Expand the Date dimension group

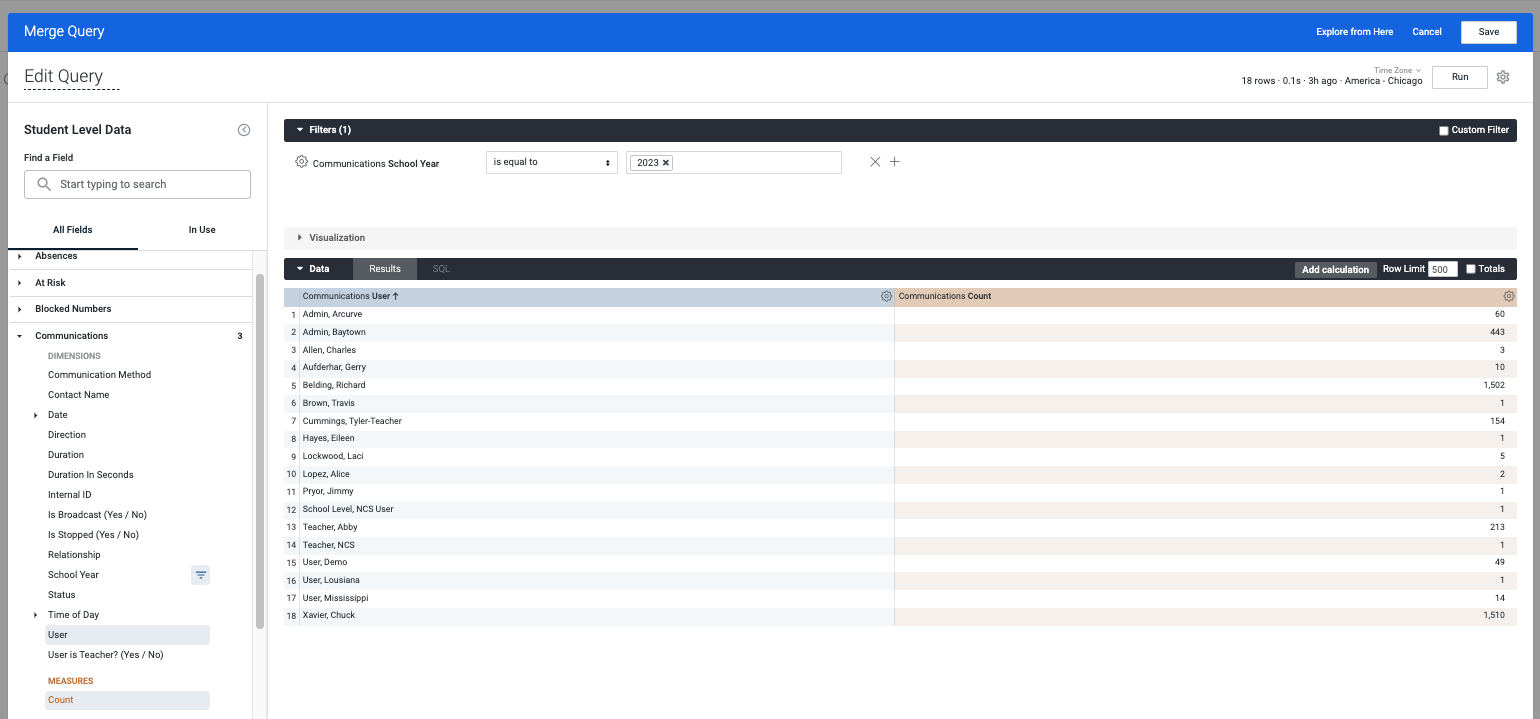coord(36,415)
